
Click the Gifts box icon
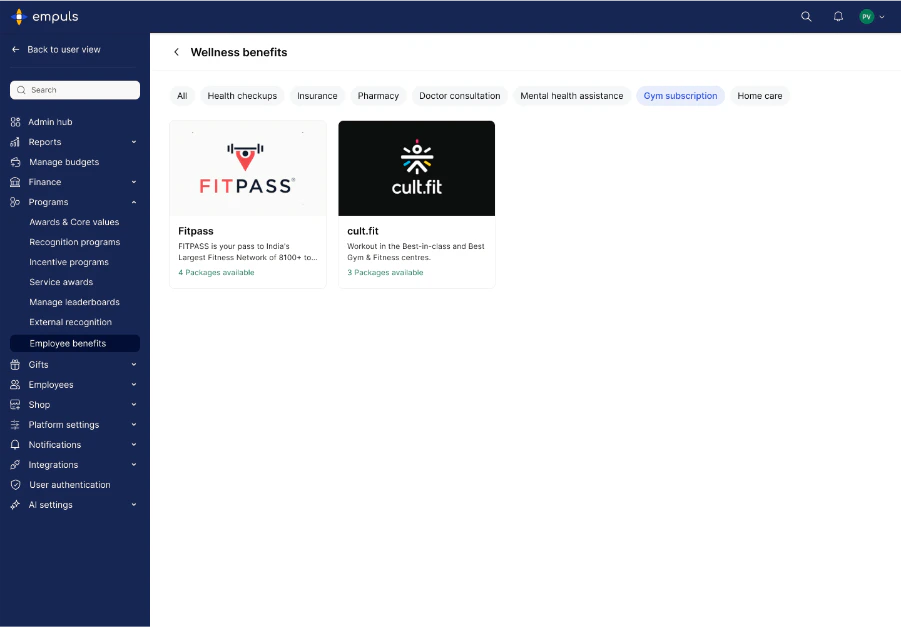click(16, 364)
